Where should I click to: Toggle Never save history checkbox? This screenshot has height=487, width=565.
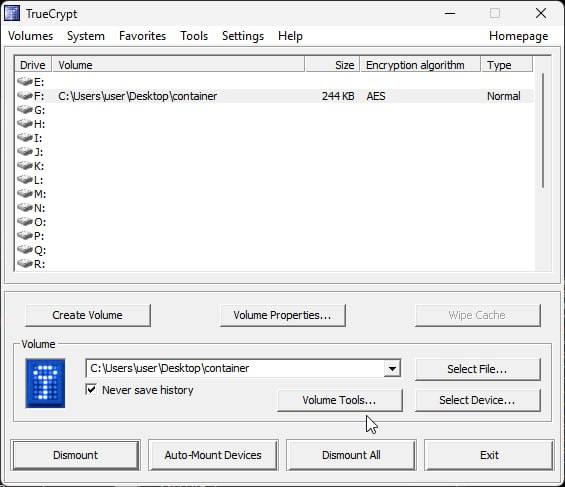coord(91,389)
